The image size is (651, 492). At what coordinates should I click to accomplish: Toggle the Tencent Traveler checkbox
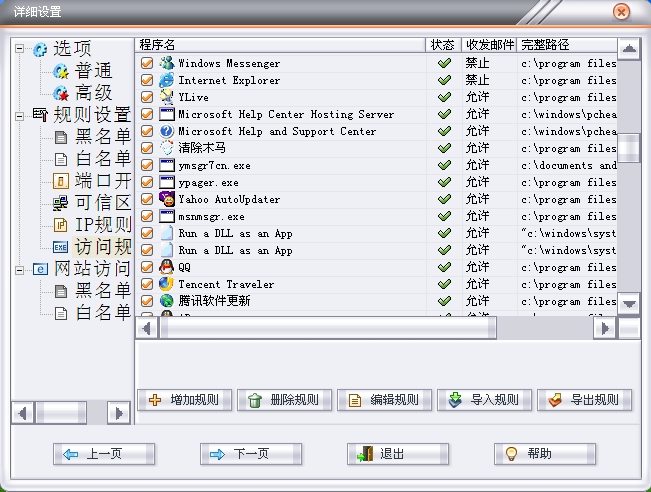click(147, 284)
